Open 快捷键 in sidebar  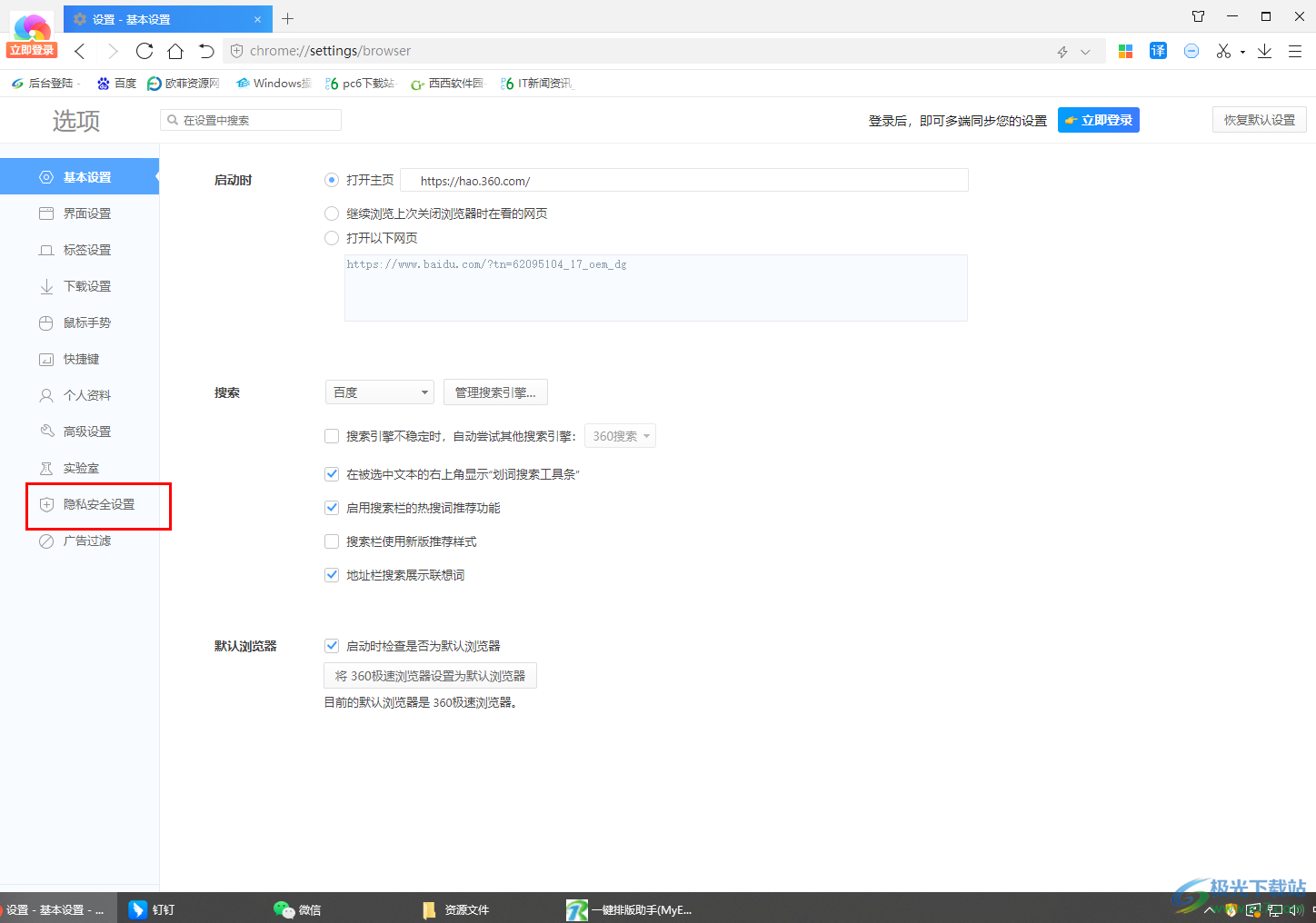point(79,359)
